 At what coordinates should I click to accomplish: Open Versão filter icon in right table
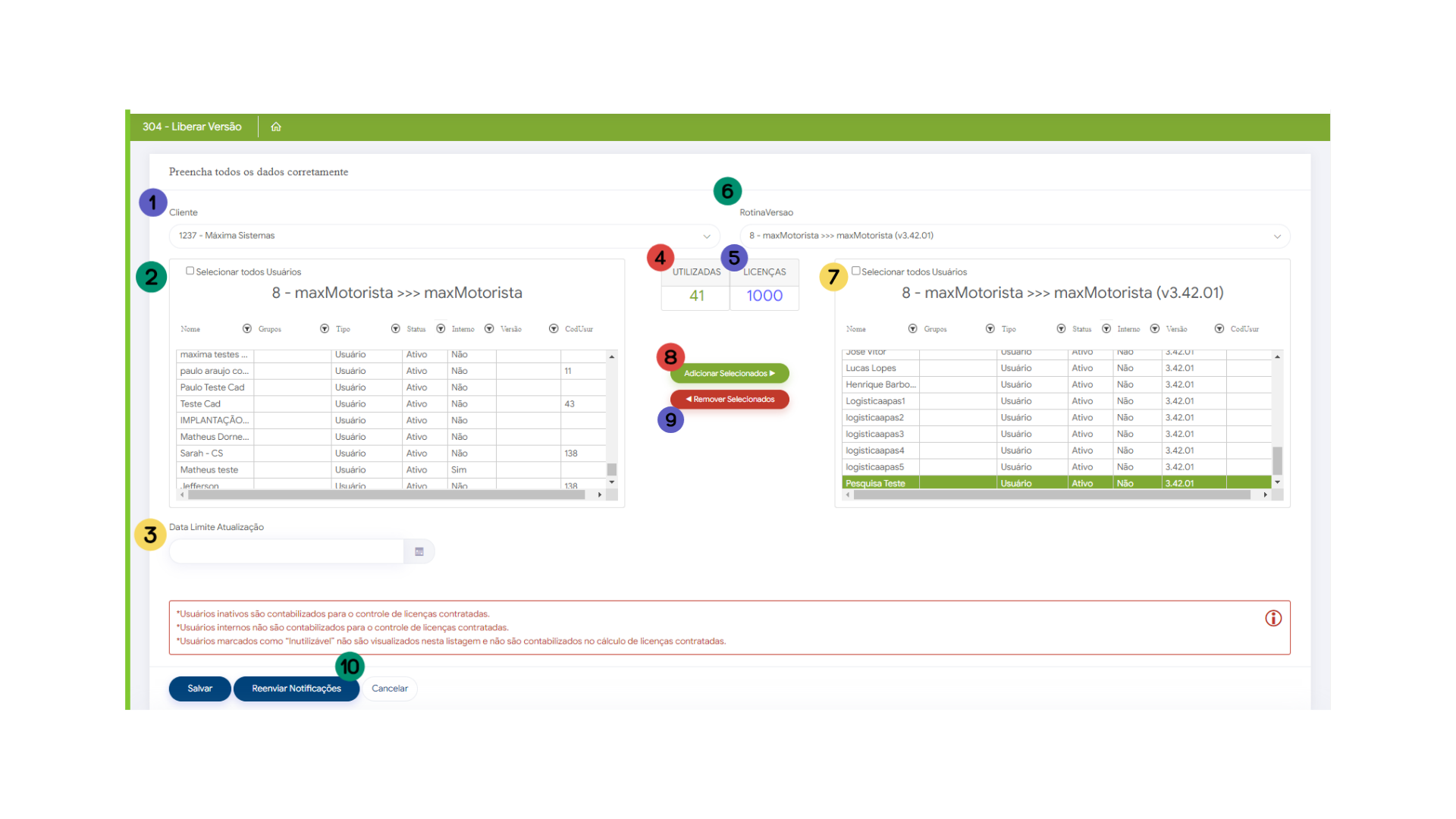point(1219,328)
